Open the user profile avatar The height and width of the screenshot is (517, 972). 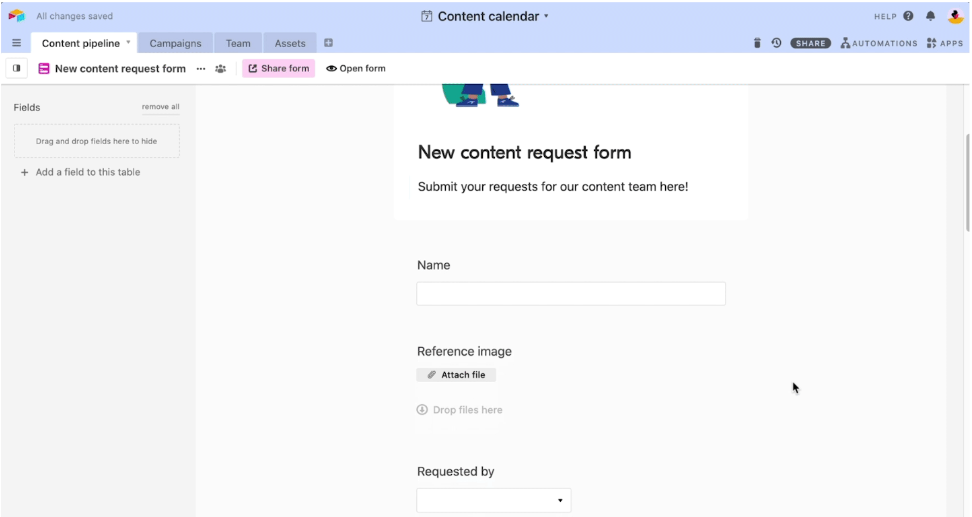pos(955,16)
